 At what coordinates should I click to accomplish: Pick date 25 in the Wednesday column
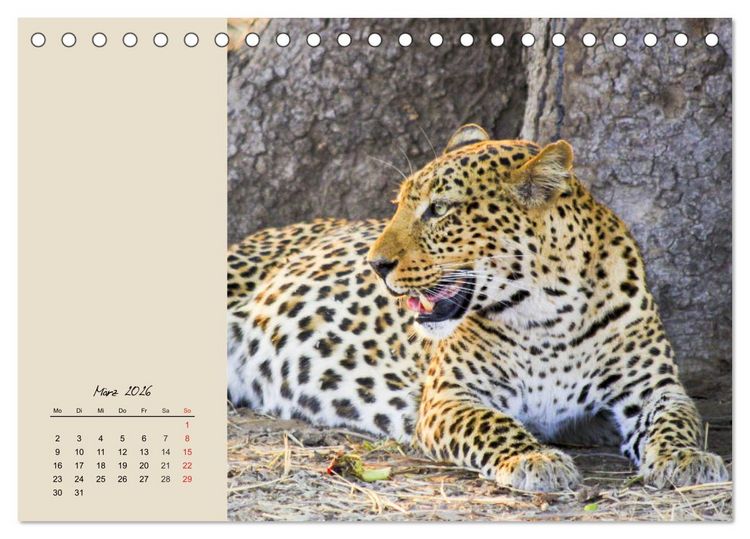point(100,479)
